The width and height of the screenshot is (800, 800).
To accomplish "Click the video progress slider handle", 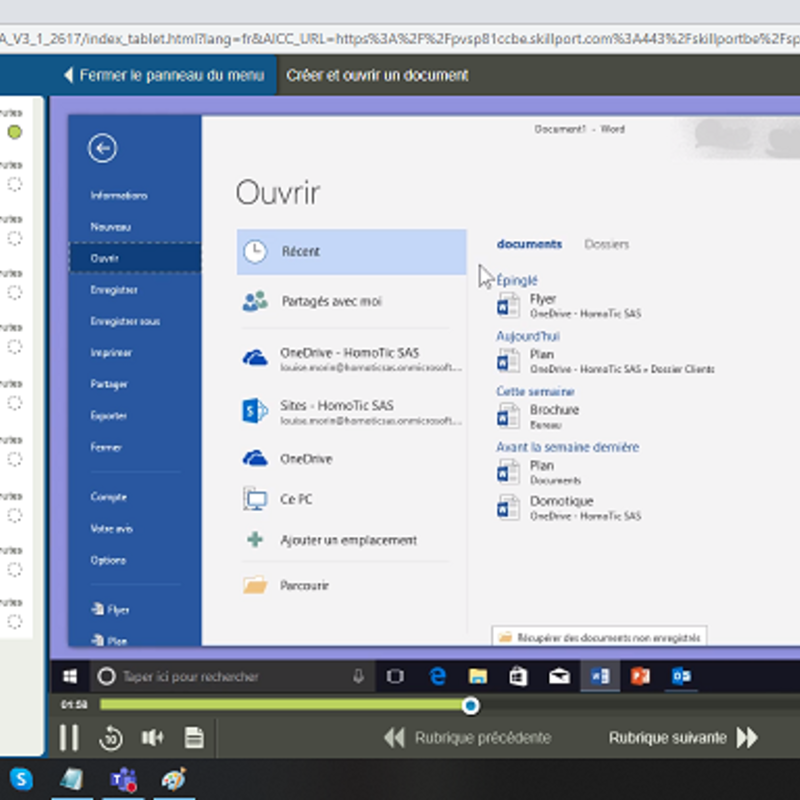I will [470, 706].
